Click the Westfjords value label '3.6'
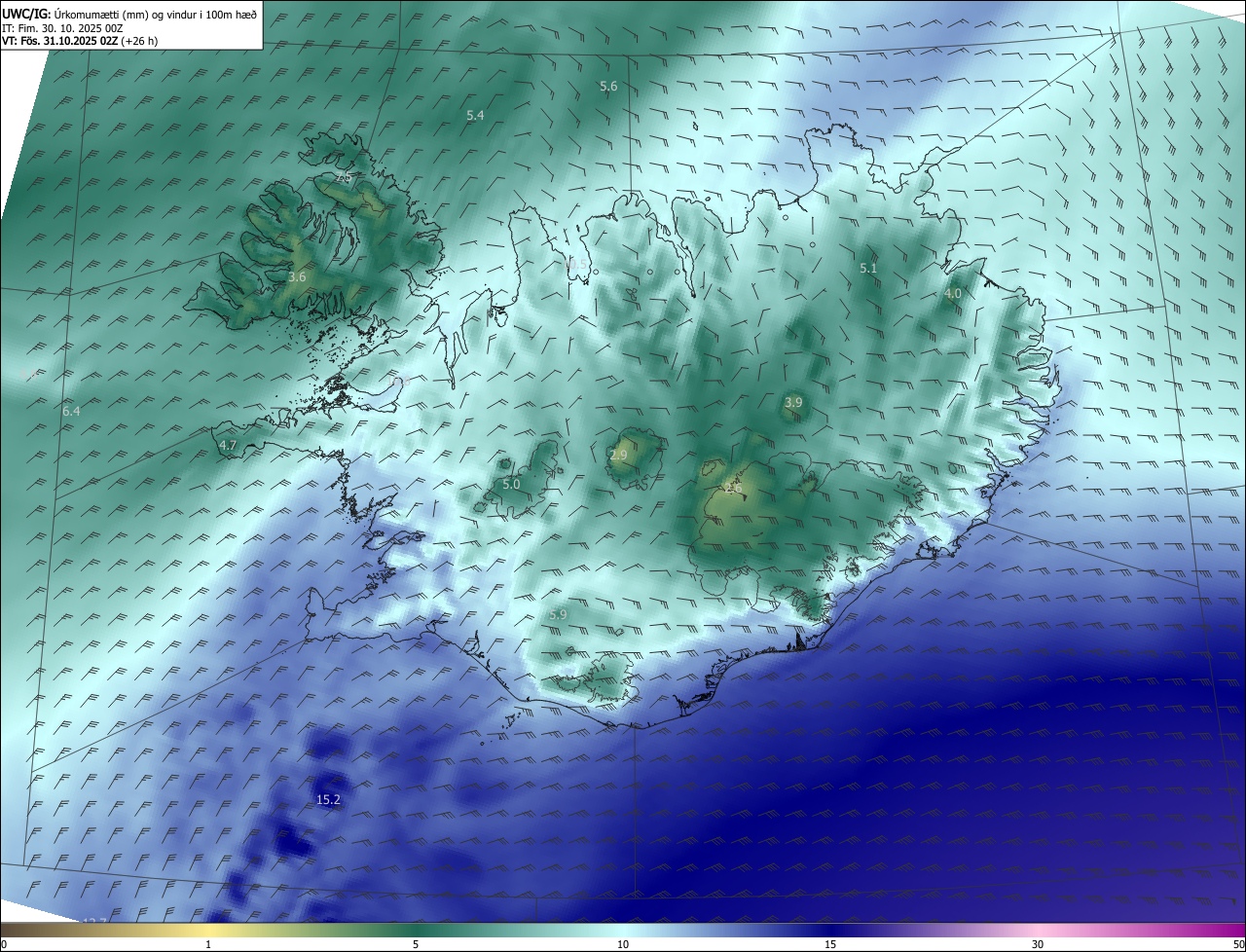 pos(297,277)
